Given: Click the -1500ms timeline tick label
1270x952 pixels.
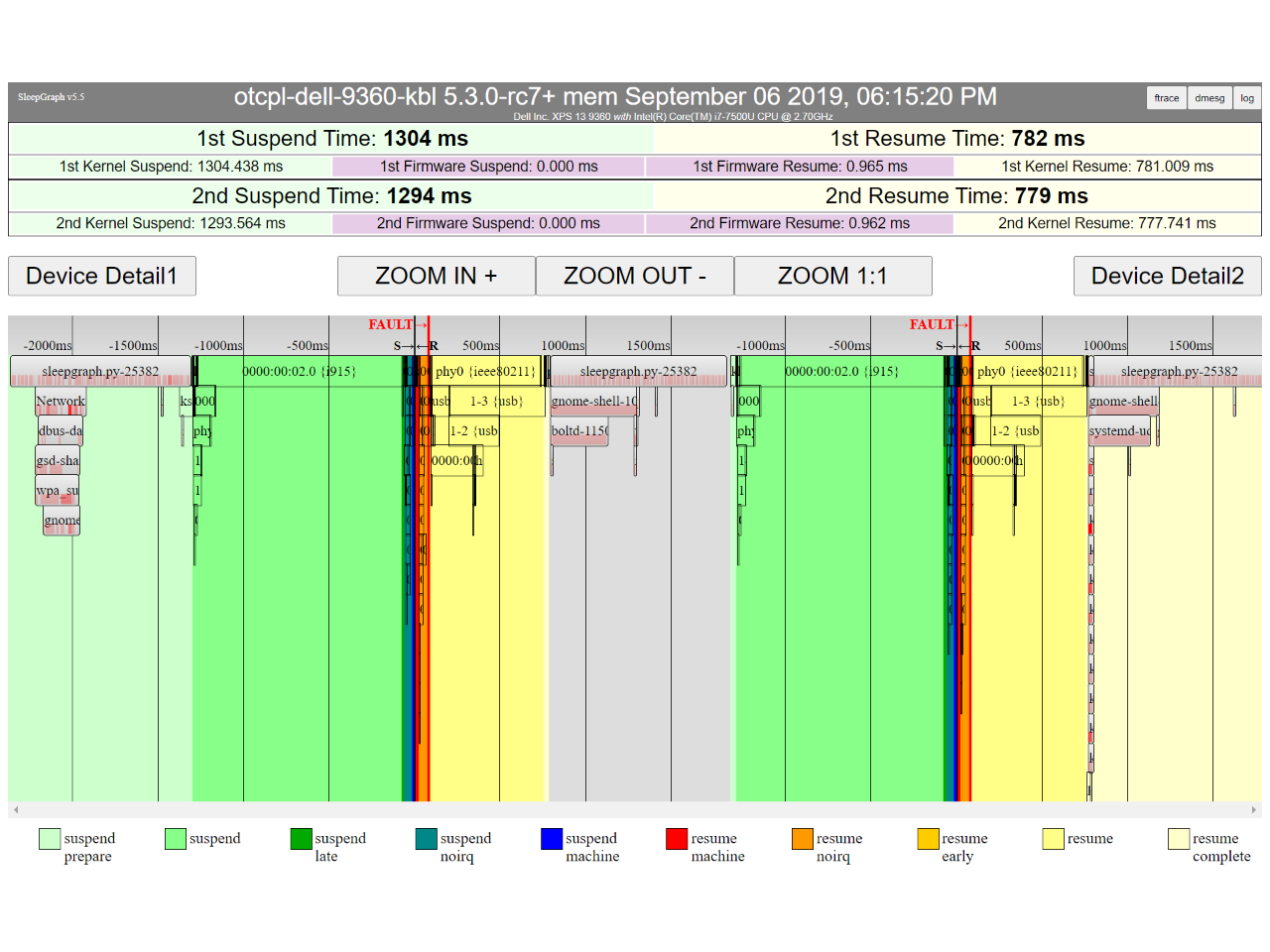Looking at the screenshot, I should pos(133,346).
